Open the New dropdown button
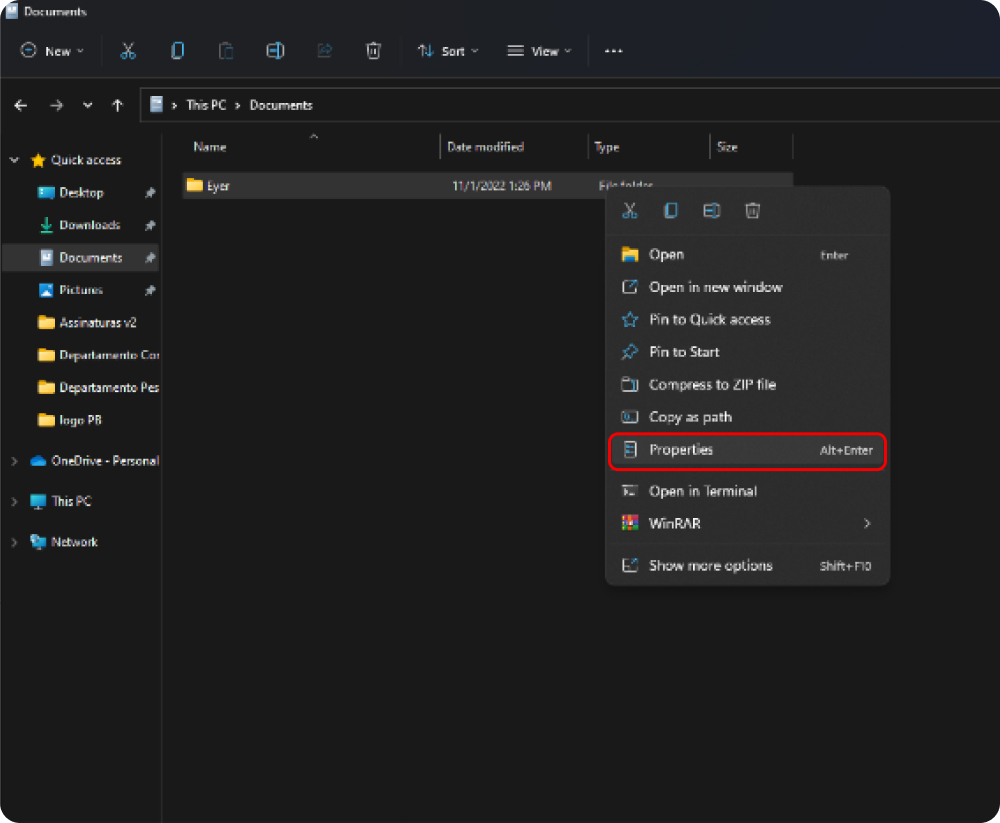Image resolution: width=1000 pixels, height=823 pixels. coord(52,51)
